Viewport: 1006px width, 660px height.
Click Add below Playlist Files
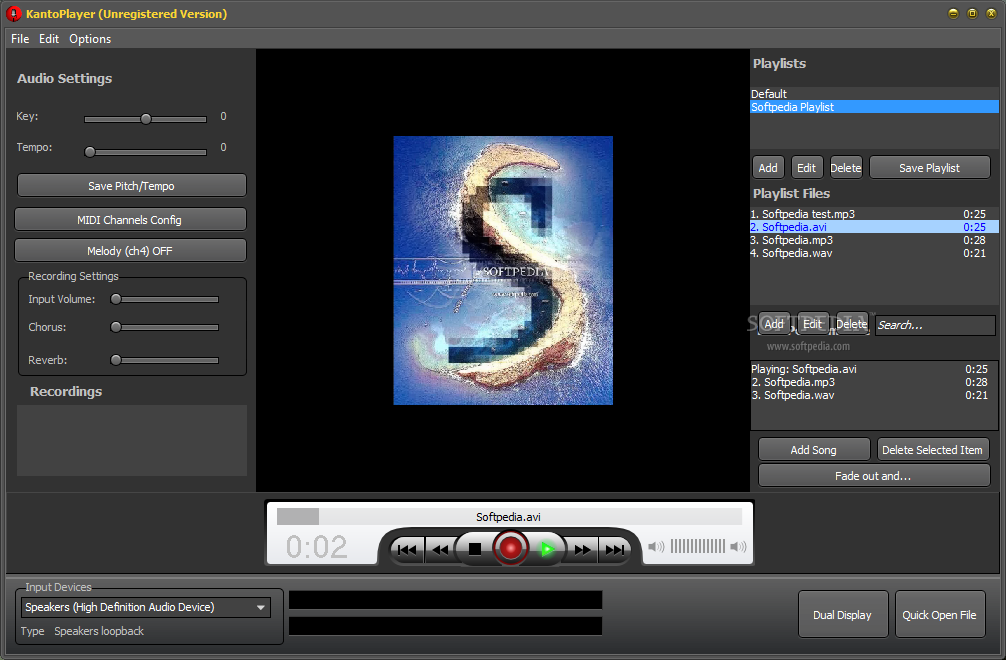point(774,324)
